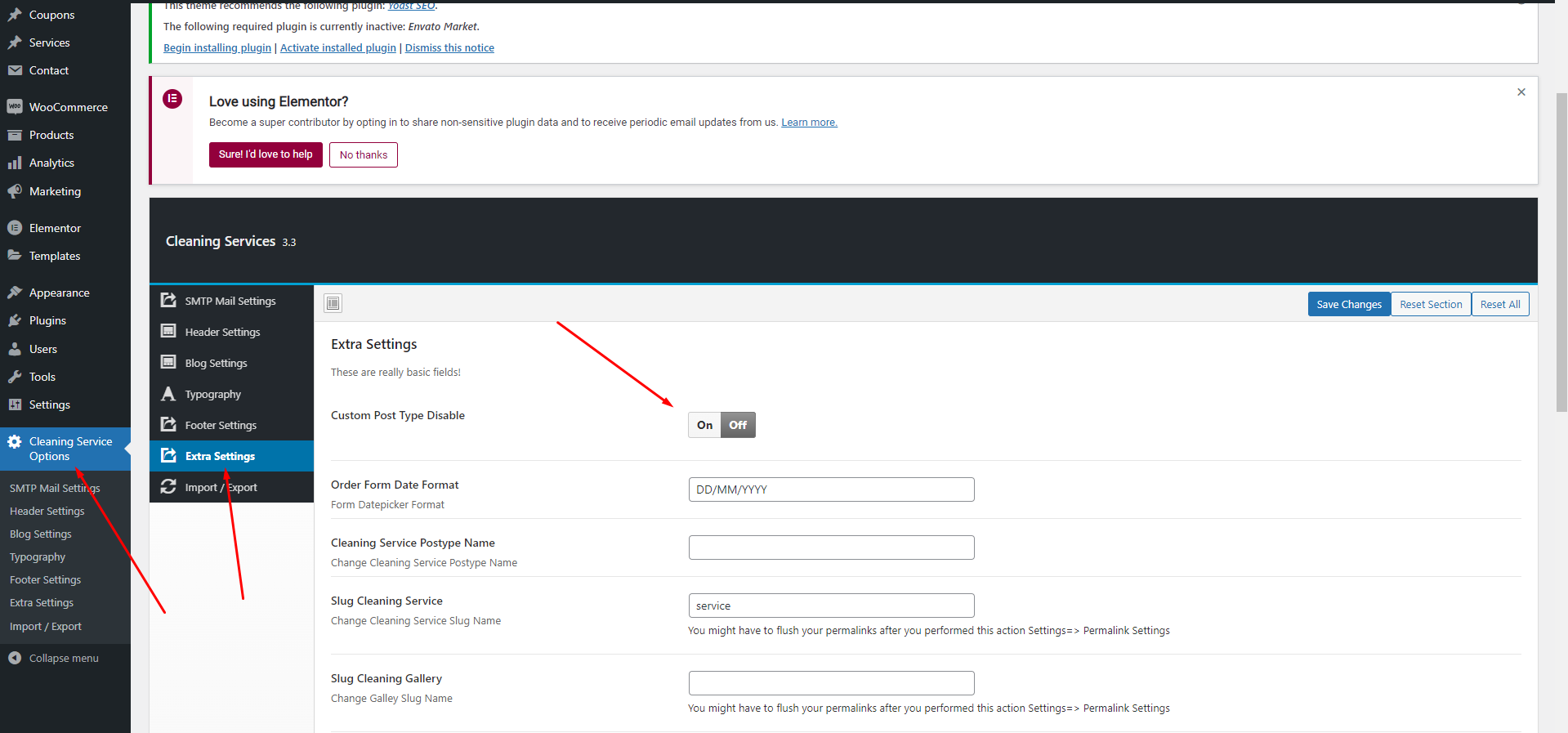
Task: Click the Elementor circle icon in sidebar
Action: click(15, 228)
